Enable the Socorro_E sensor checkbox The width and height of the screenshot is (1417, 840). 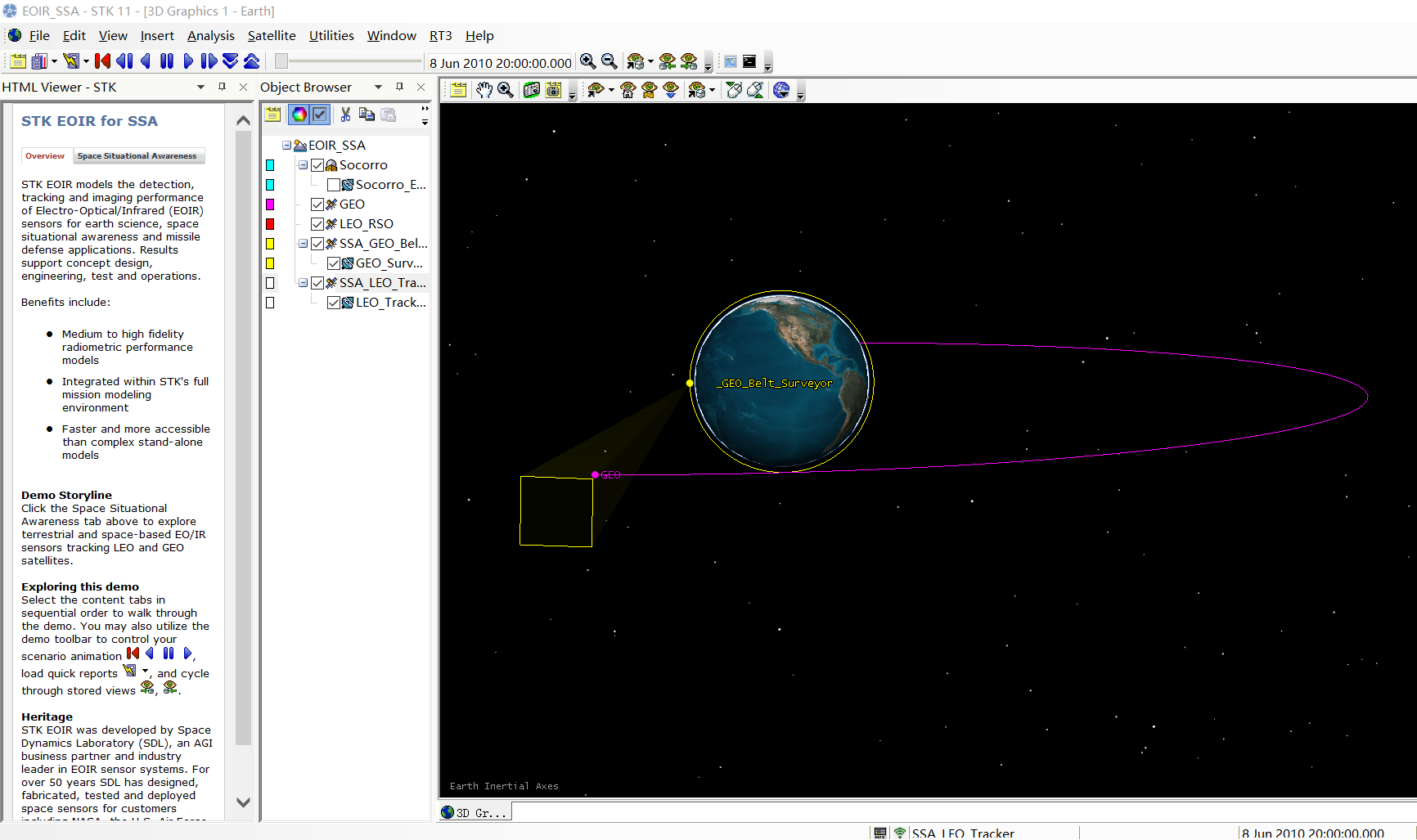pyautogui.click(x=334, y=185)
